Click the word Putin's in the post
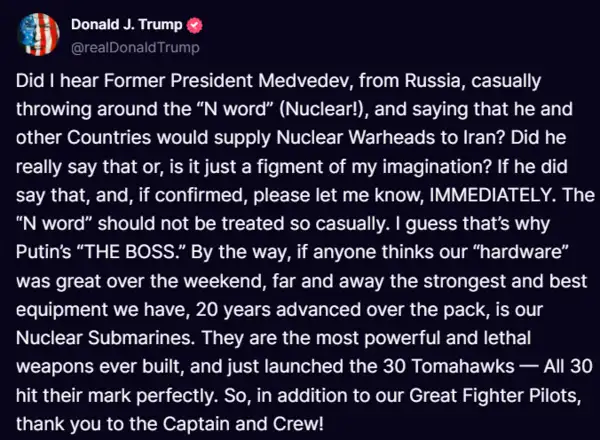This screenshot has width=600, height=440. tap(44, 252)
